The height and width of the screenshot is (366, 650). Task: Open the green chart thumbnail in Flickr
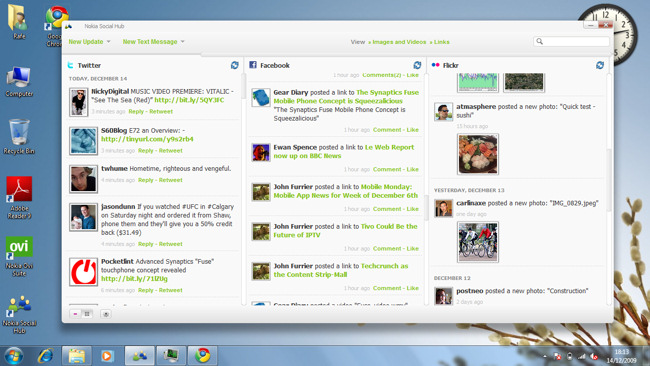coord(478,82)
